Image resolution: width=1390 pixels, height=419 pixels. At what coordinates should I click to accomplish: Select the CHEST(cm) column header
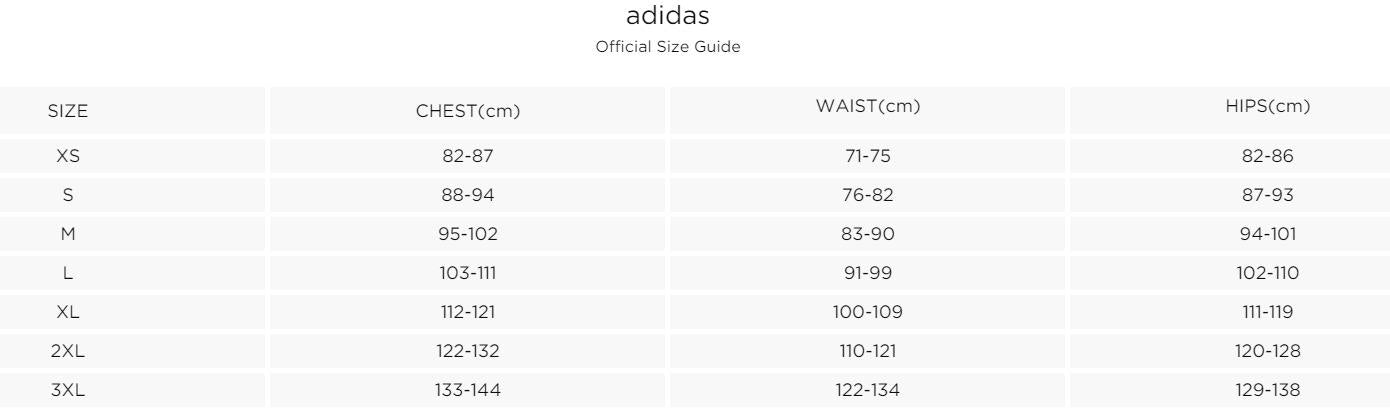[x=468, y=112]
